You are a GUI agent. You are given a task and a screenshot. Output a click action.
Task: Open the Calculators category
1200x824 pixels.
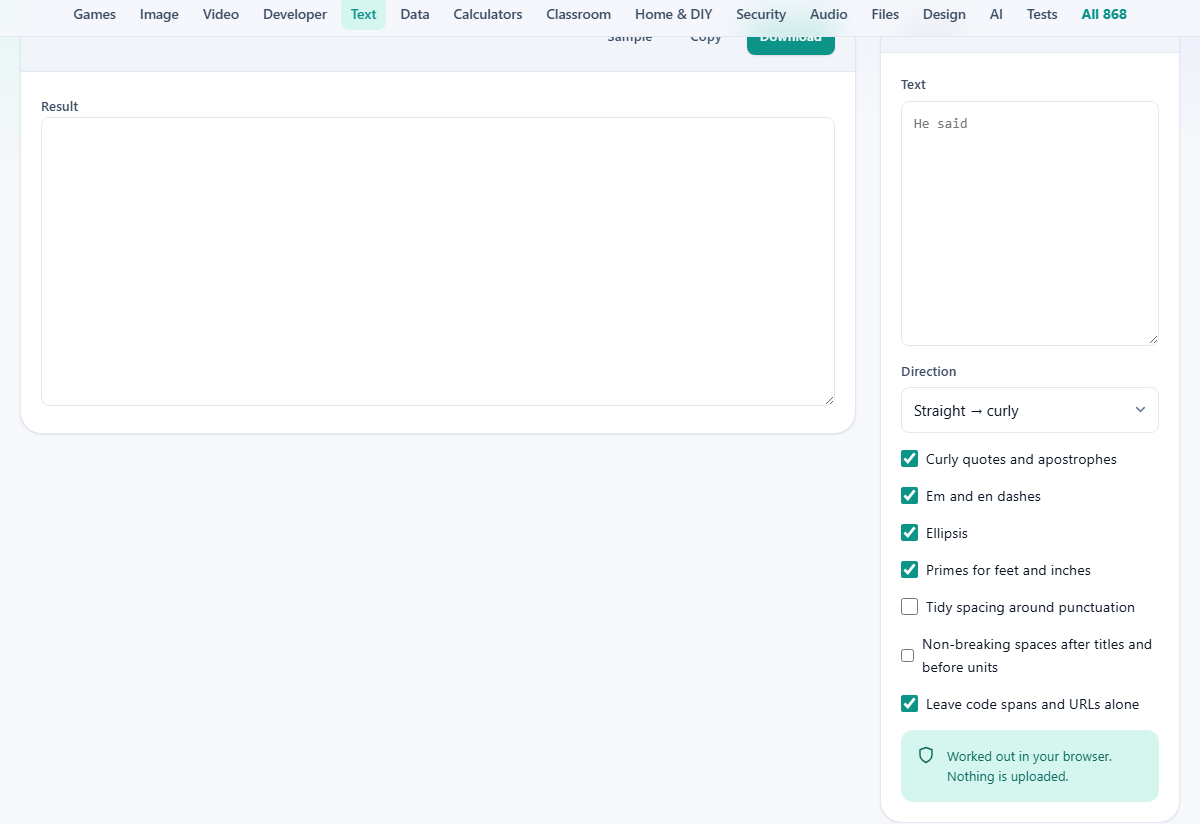pyautogui.click(x=488, y=14)
